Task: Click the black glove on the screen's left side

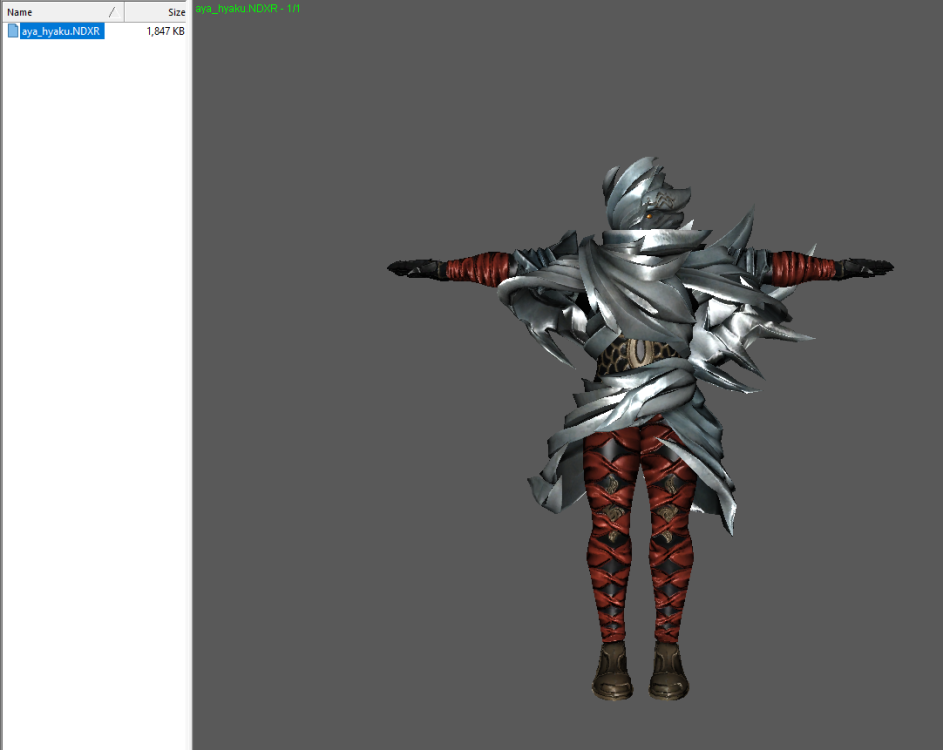Action: (412, 267)
